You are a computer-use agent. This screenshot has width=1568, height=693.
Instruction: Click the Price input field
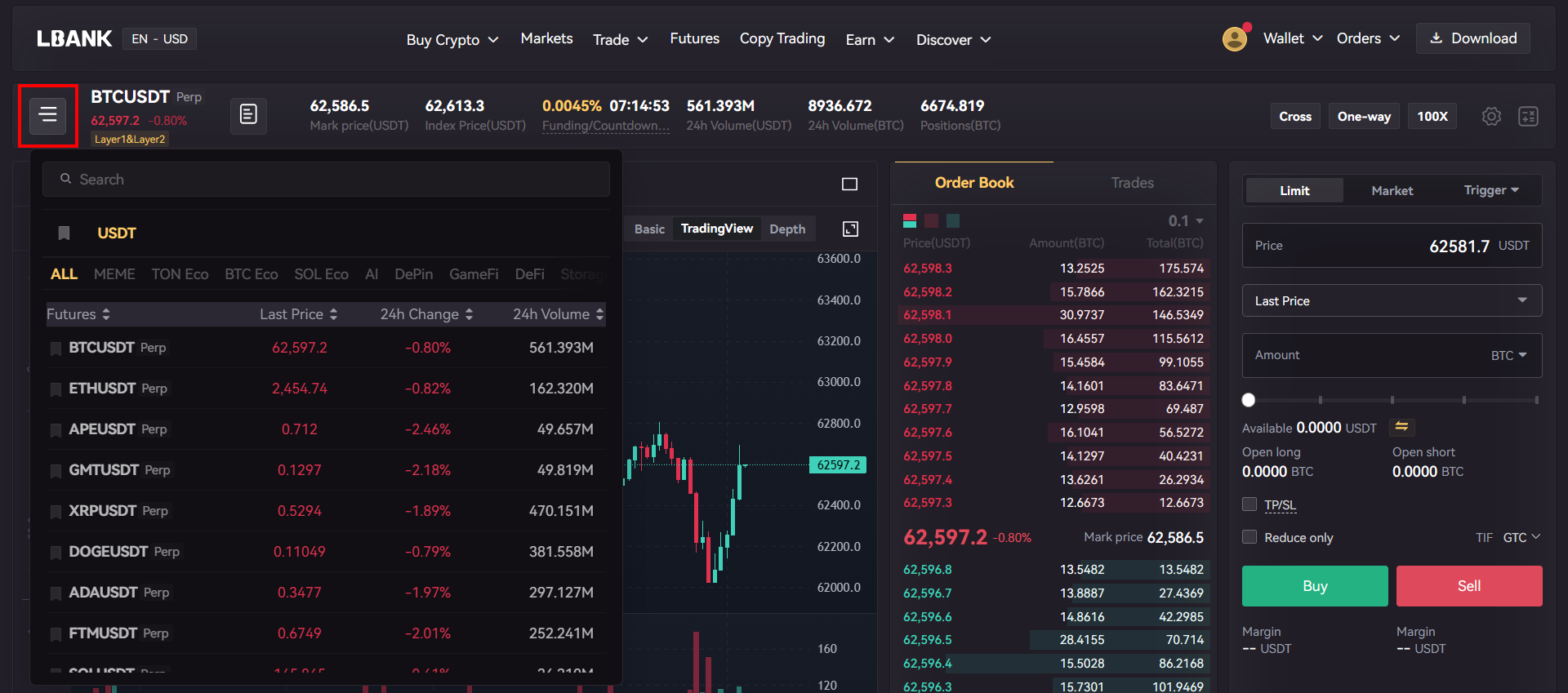click(1392, 245)
